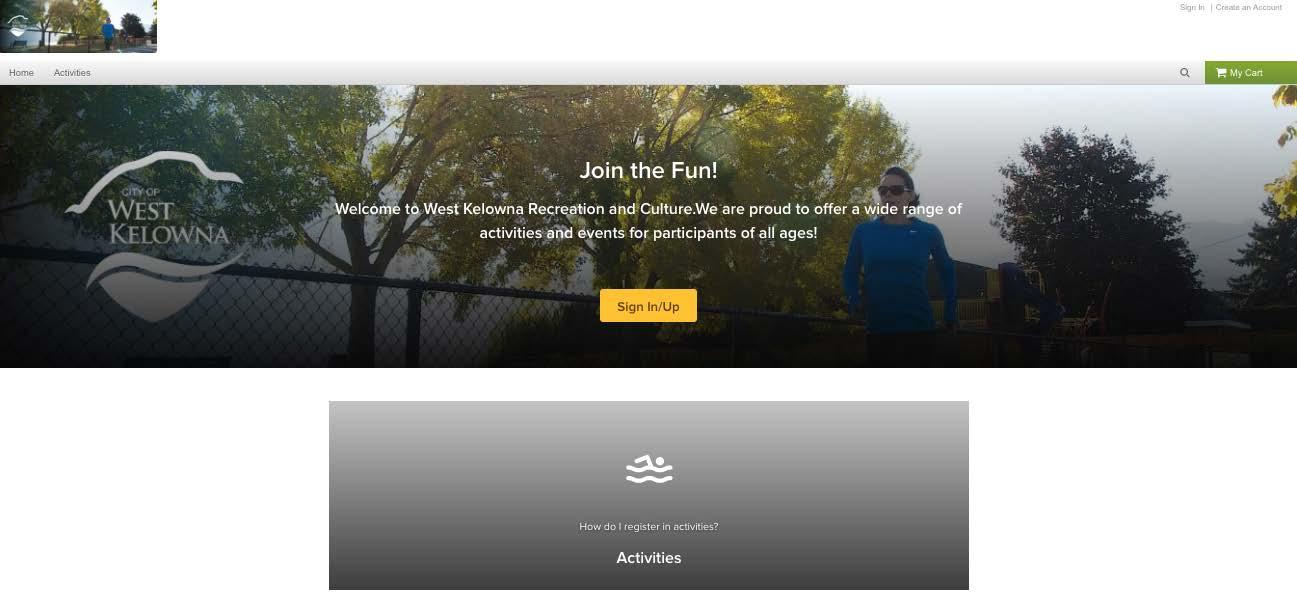Click the shopping cart icon
This screenshot has height=611, width=1297.
pyautogui.click(x=1221, y=73)
